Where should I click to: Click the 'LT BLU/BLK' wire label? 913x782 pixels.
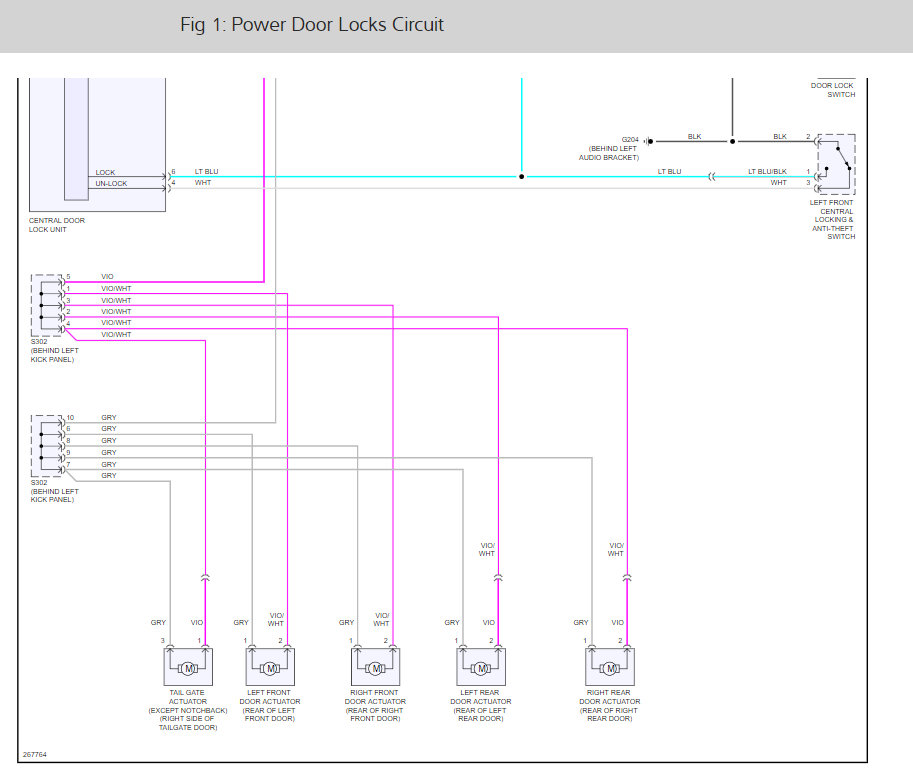[x=767, y=171]
